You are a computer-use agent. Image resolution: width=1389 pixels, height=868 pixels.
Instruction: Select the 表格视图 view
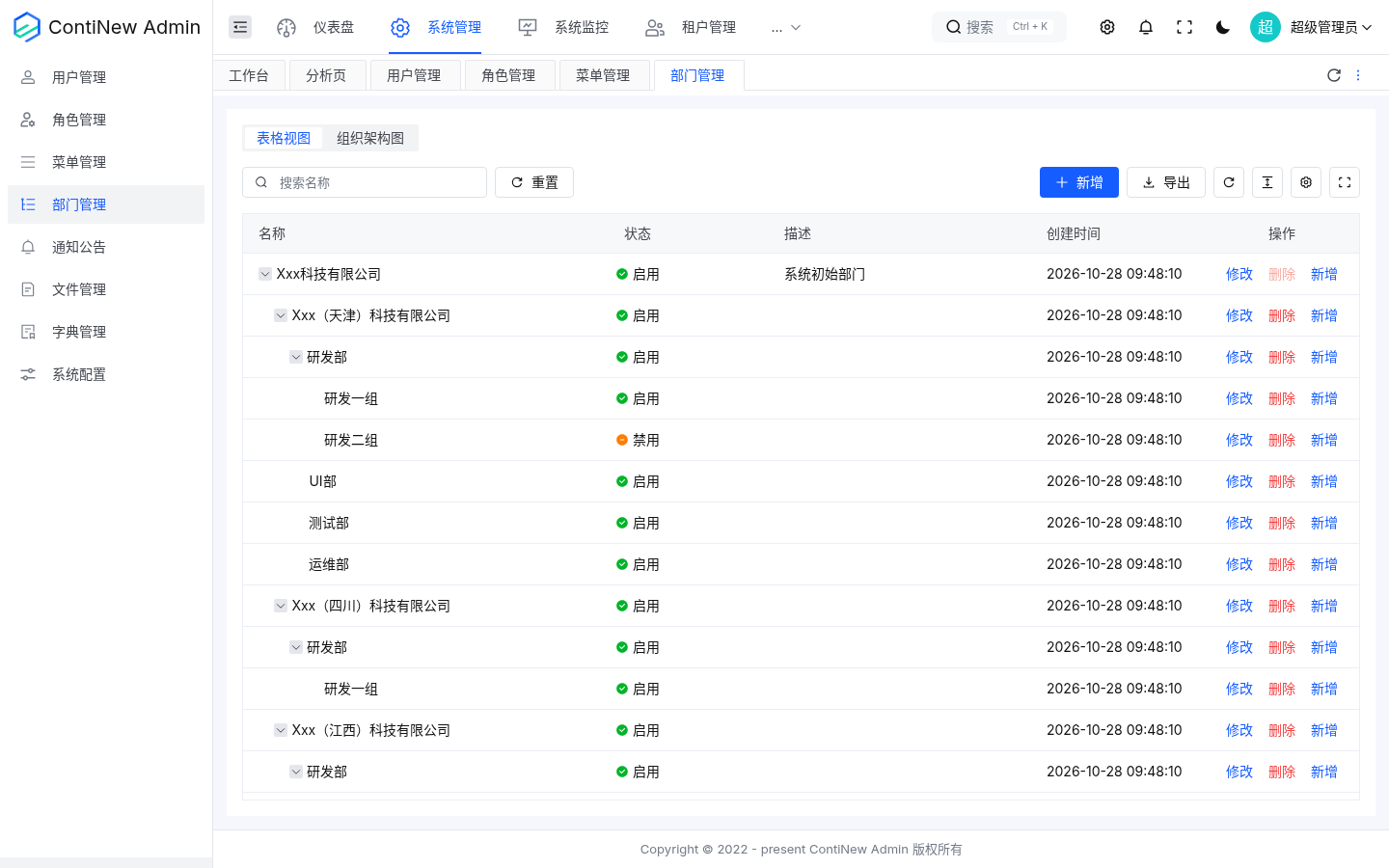coord(284,138)
